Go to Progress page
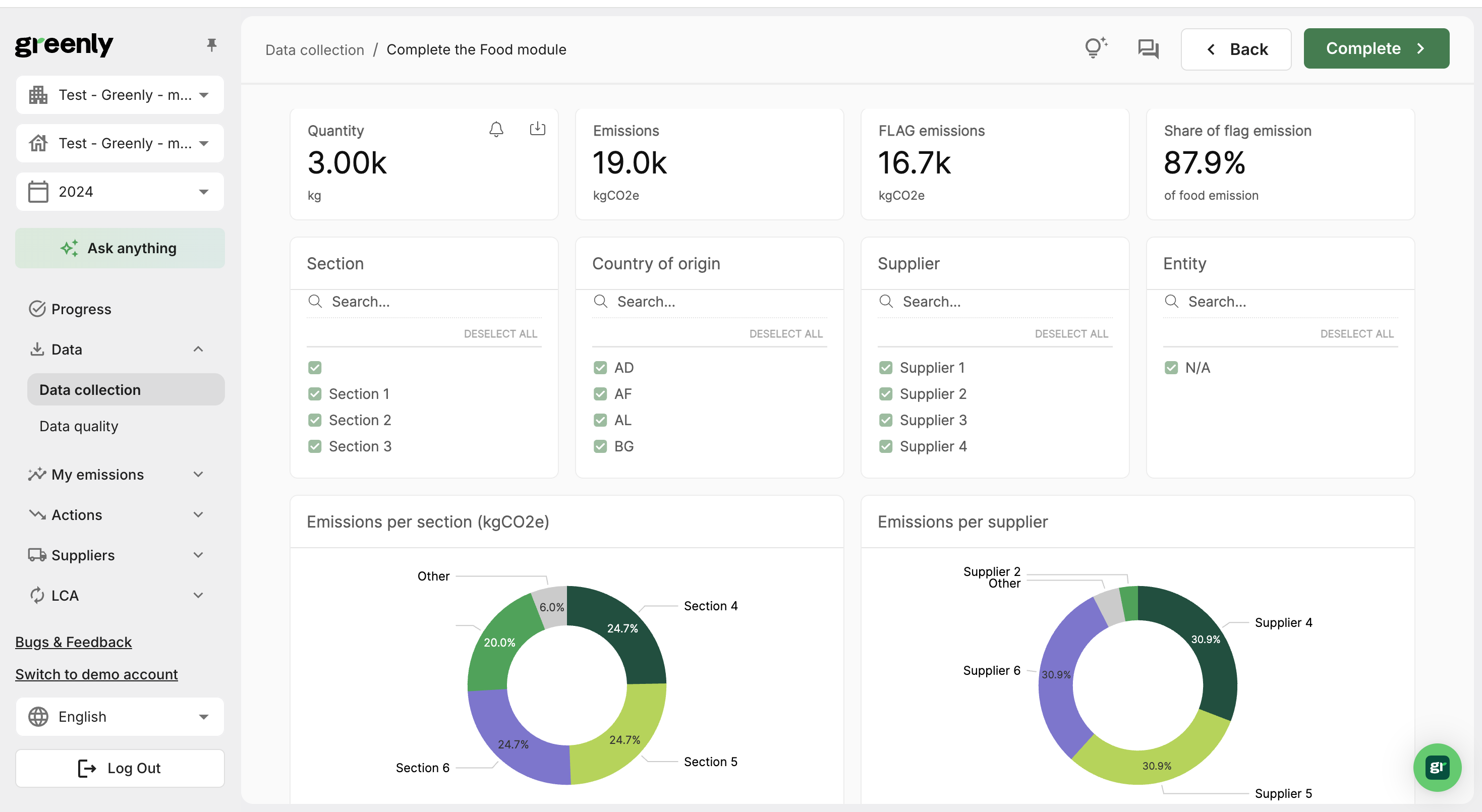Screen dimensions: 1482x812 [x=81, y=309]
